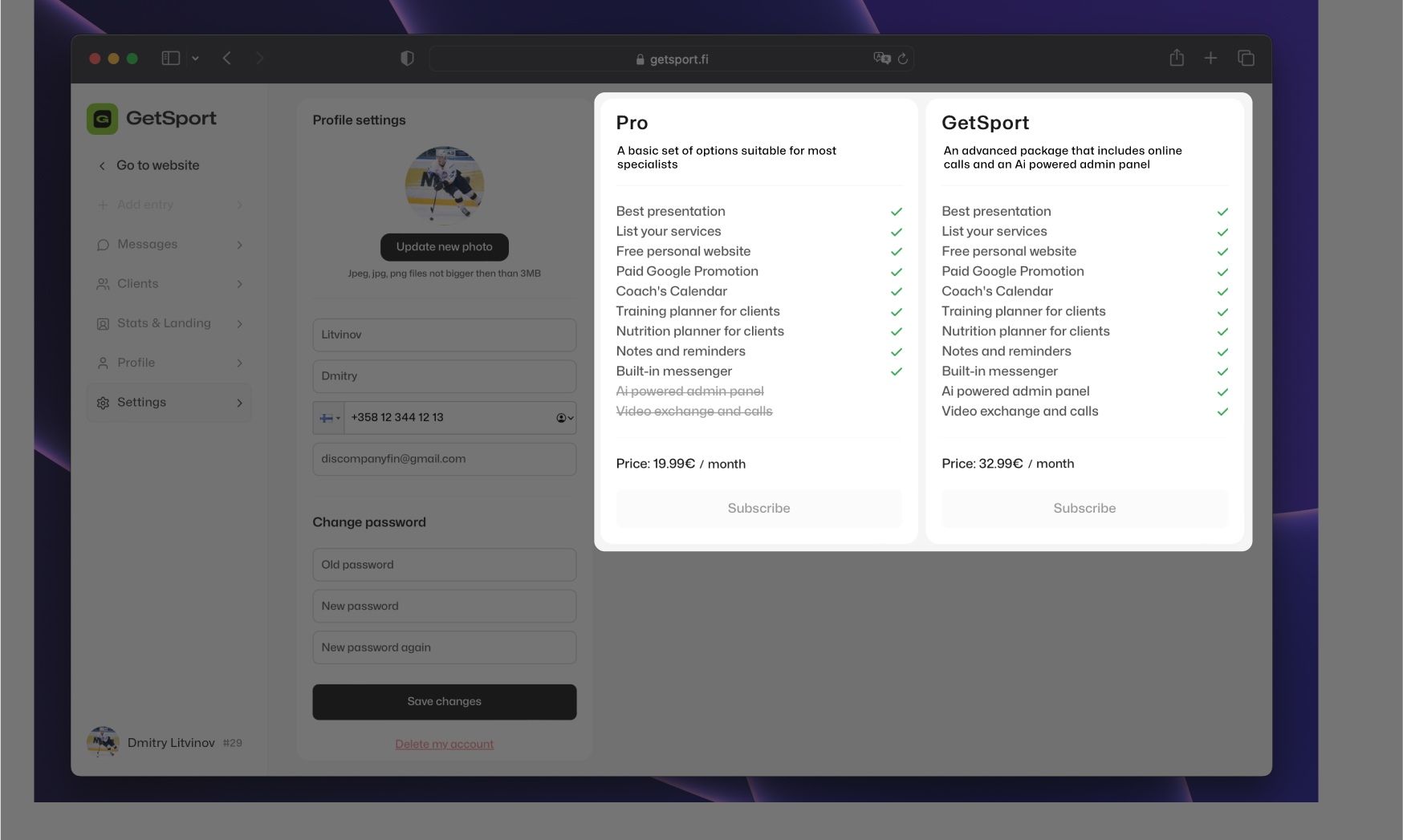Click the Profile settings heading
This screenshot has width=1403, height=840.
pyautogui.click(x=360, y=120)
